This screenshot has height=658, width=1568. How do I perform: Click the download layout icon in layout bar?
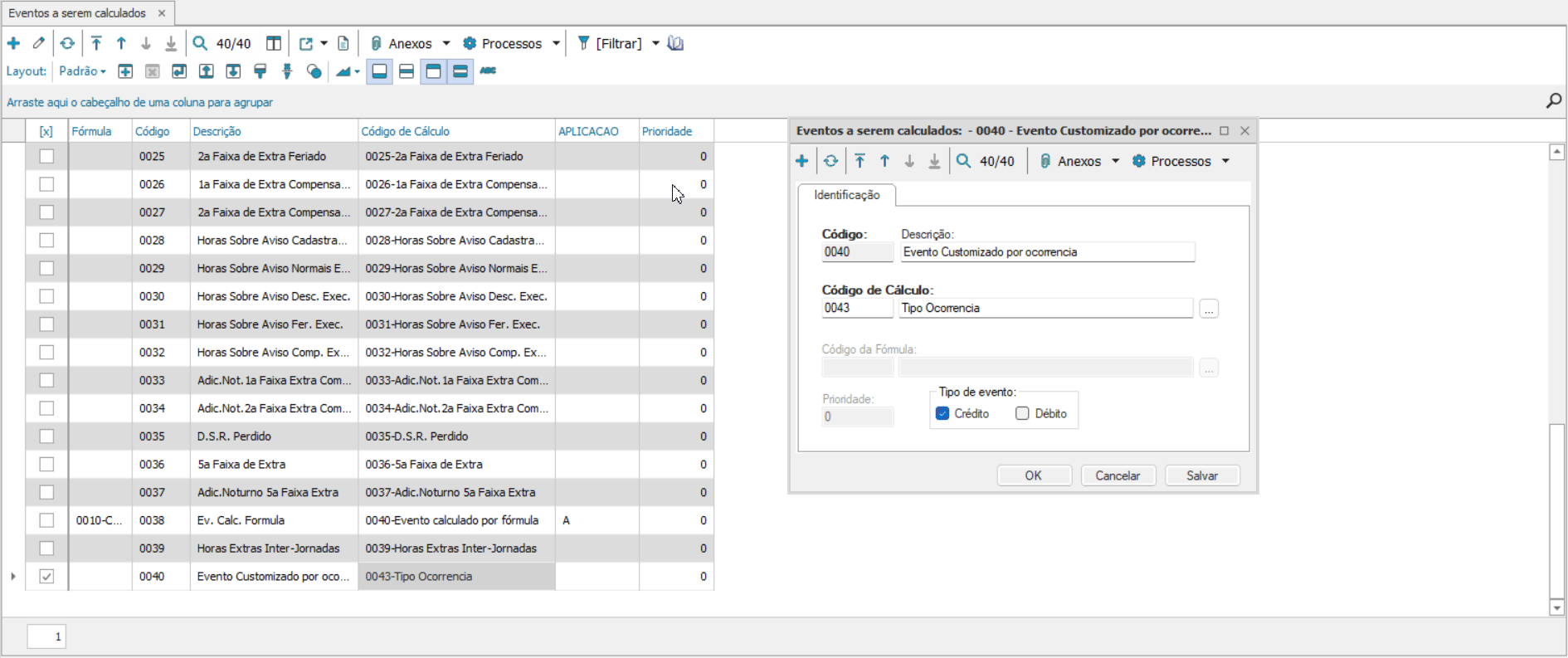[x=234, y=71]
